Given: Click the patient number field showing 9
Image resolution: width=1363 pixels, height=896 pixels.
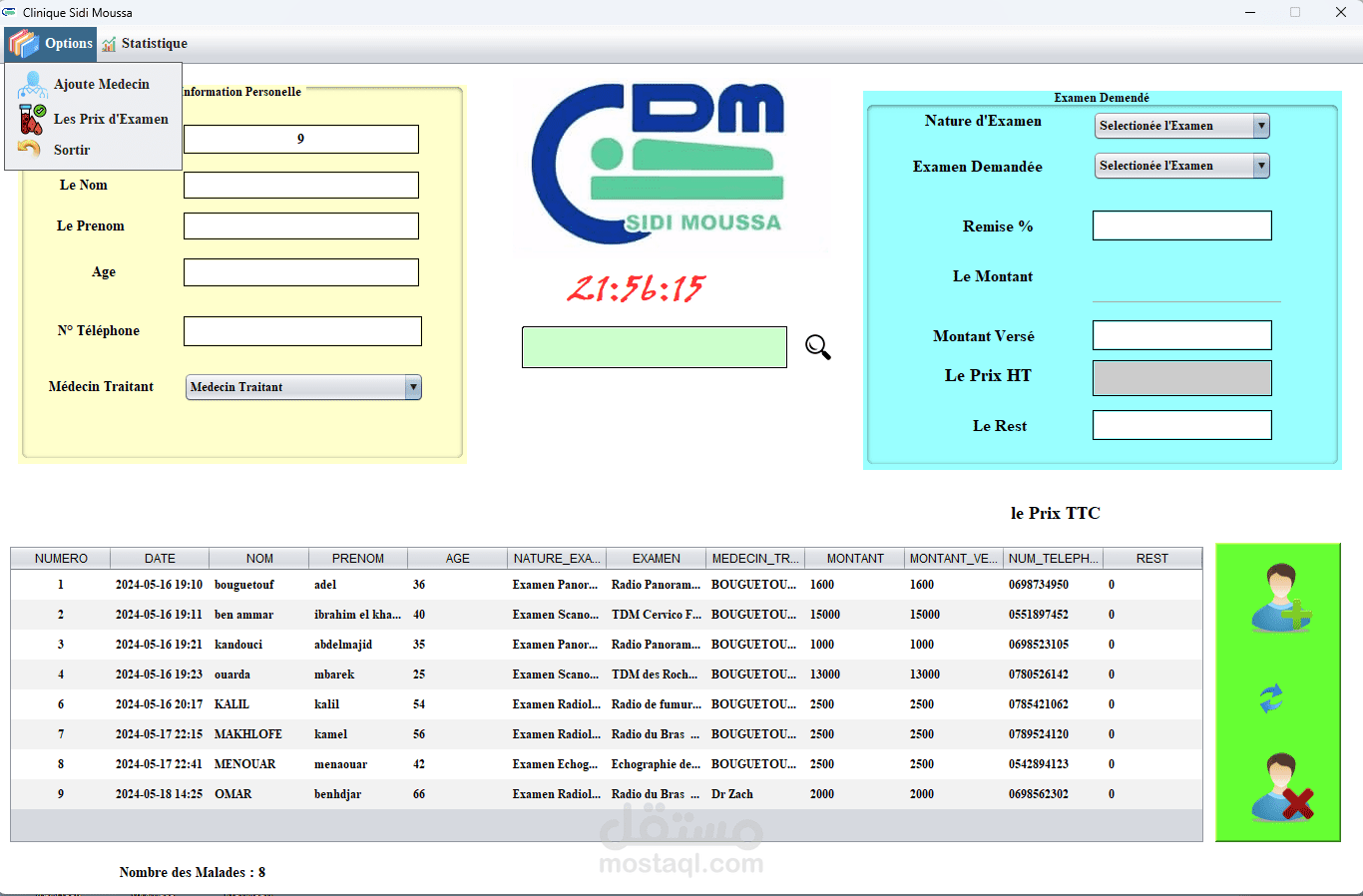Looking at the screenshot, I should click(x=301, y=139).
